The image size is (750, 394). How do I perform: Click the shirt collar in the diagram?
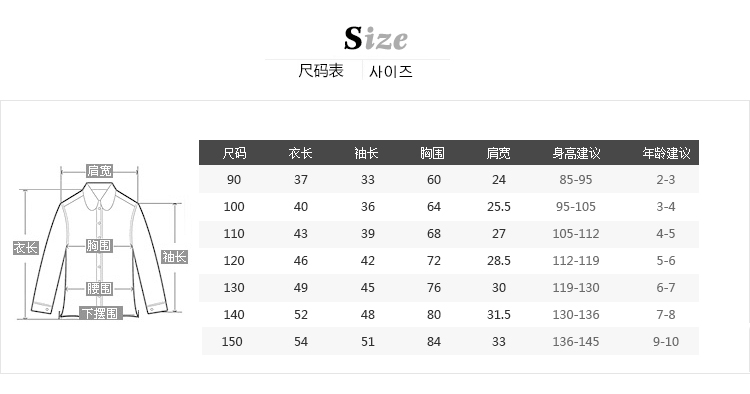click(x=99, y=197)
